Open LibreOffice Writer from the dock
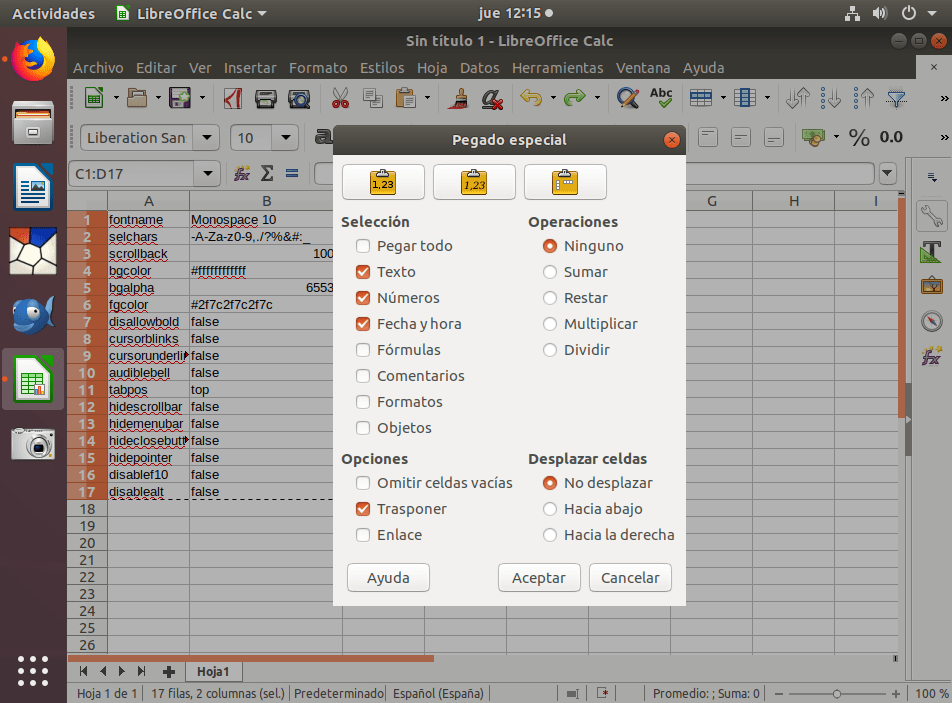The height and width of the screenshot is (703, 952). [x=32, y=187]
